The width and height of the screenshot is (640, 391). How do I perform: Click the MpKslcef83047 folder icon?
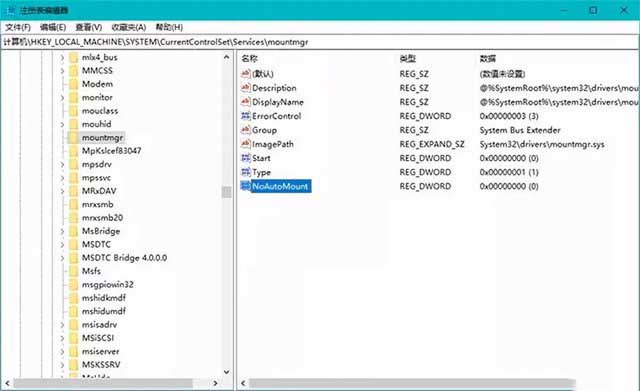pyautogui.click(x=73, y=151)
